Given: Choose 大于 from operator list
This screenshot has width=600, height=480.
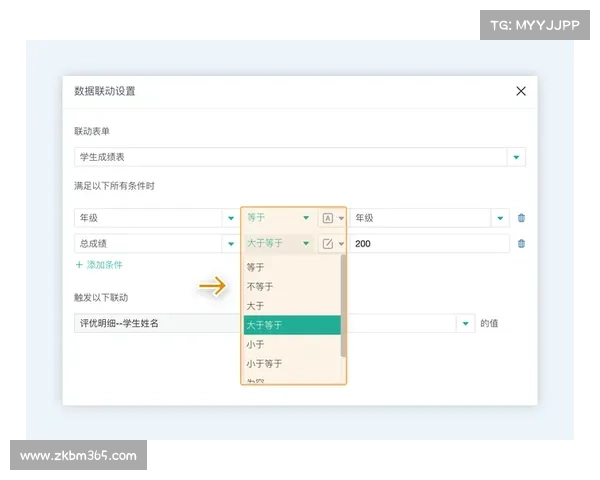Looking at the screenshot, I should pos(292,305).
